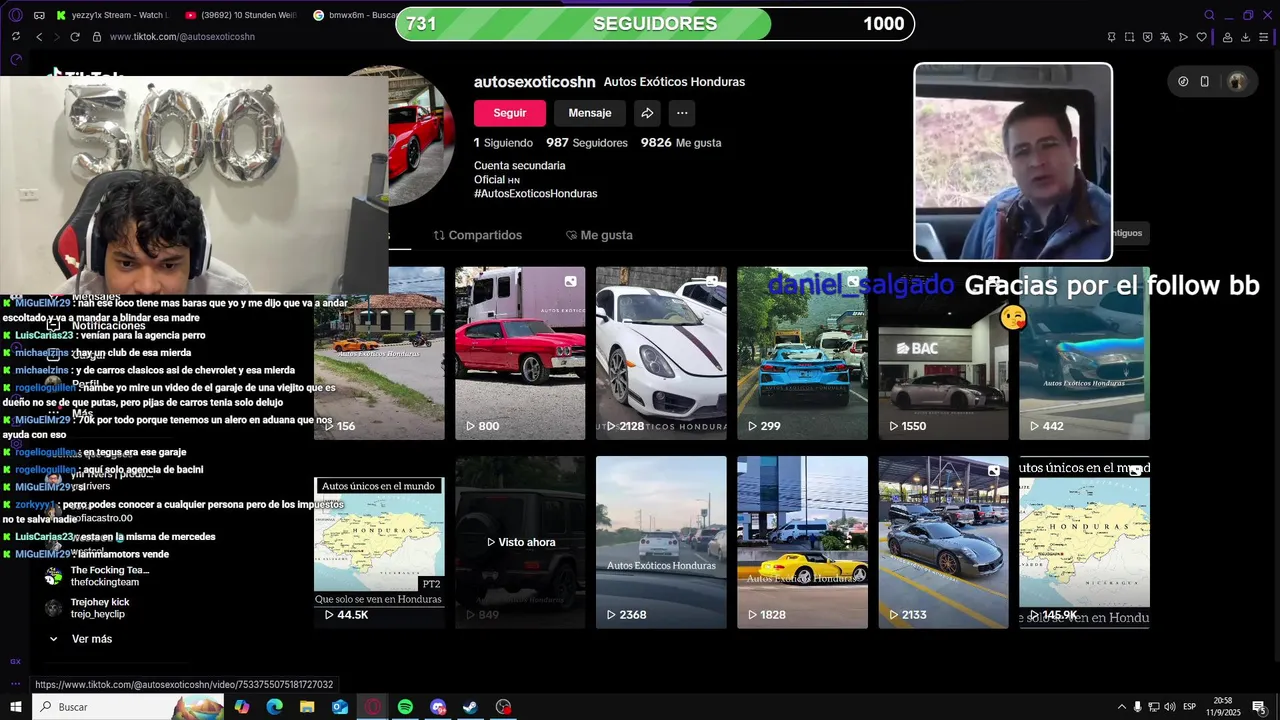Open the map video with 145.9K views
This screenshot has height=720, width=1280.
tap(1084, 542)
